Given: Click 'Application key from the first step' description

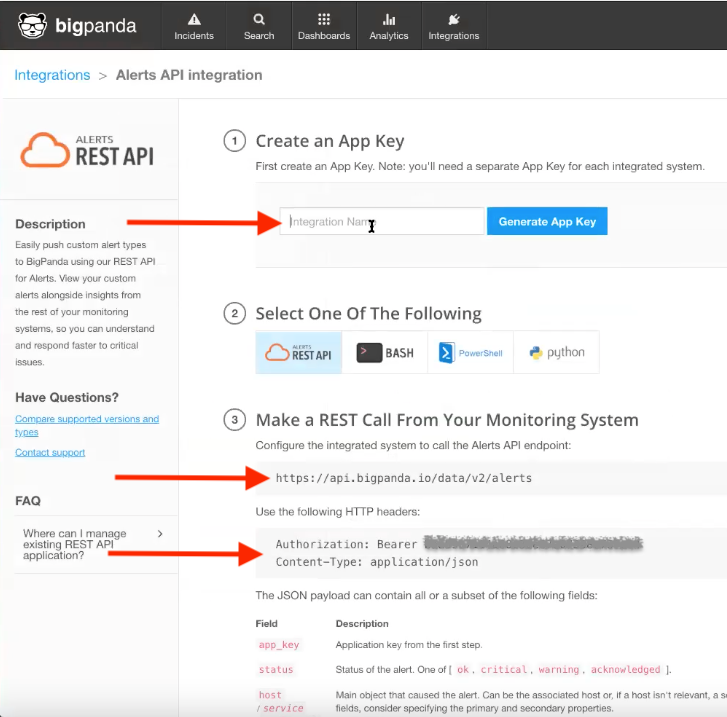Looking at the screenshot, I should tap(409, 645).
